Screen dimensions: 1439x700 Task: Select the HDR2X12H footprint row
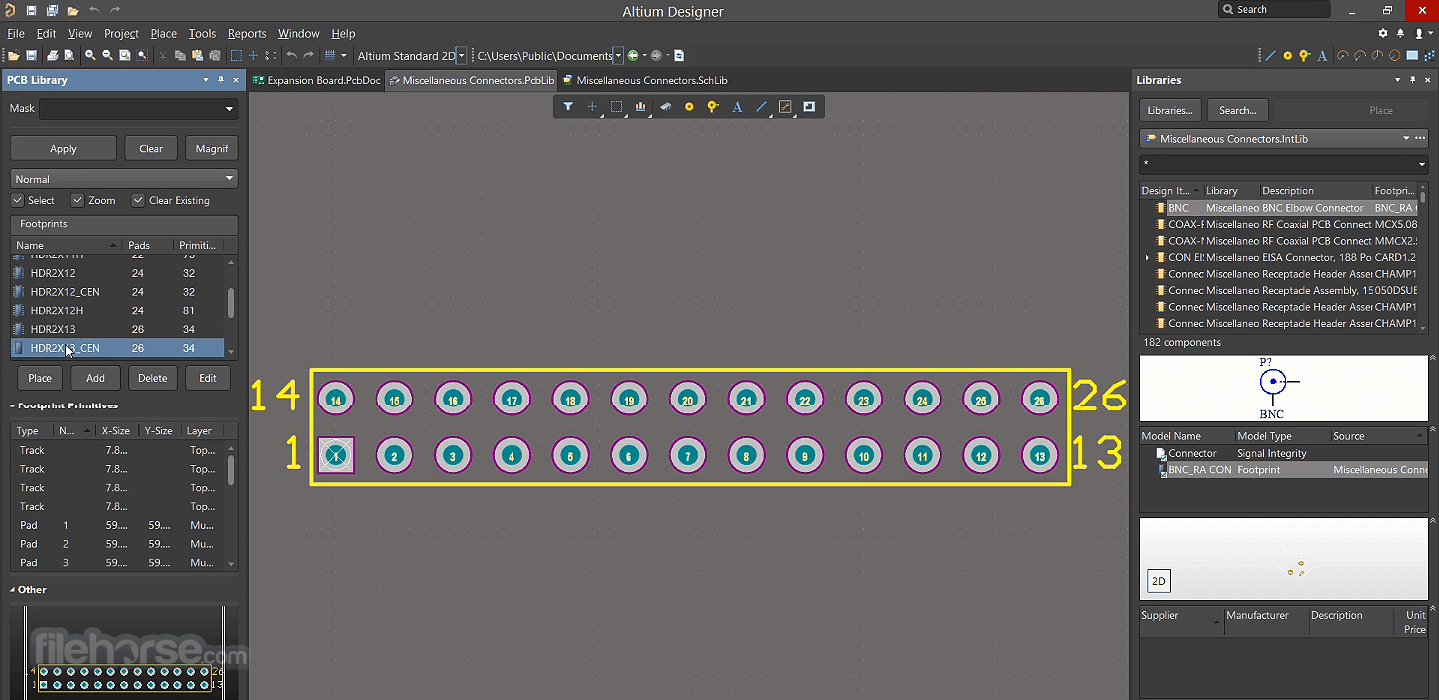coord(118,310)
